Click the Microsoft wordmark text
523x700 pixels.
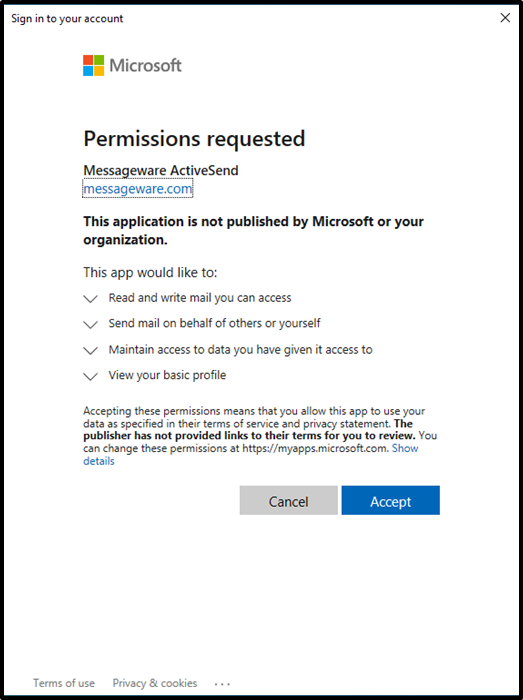click(145, 66)
